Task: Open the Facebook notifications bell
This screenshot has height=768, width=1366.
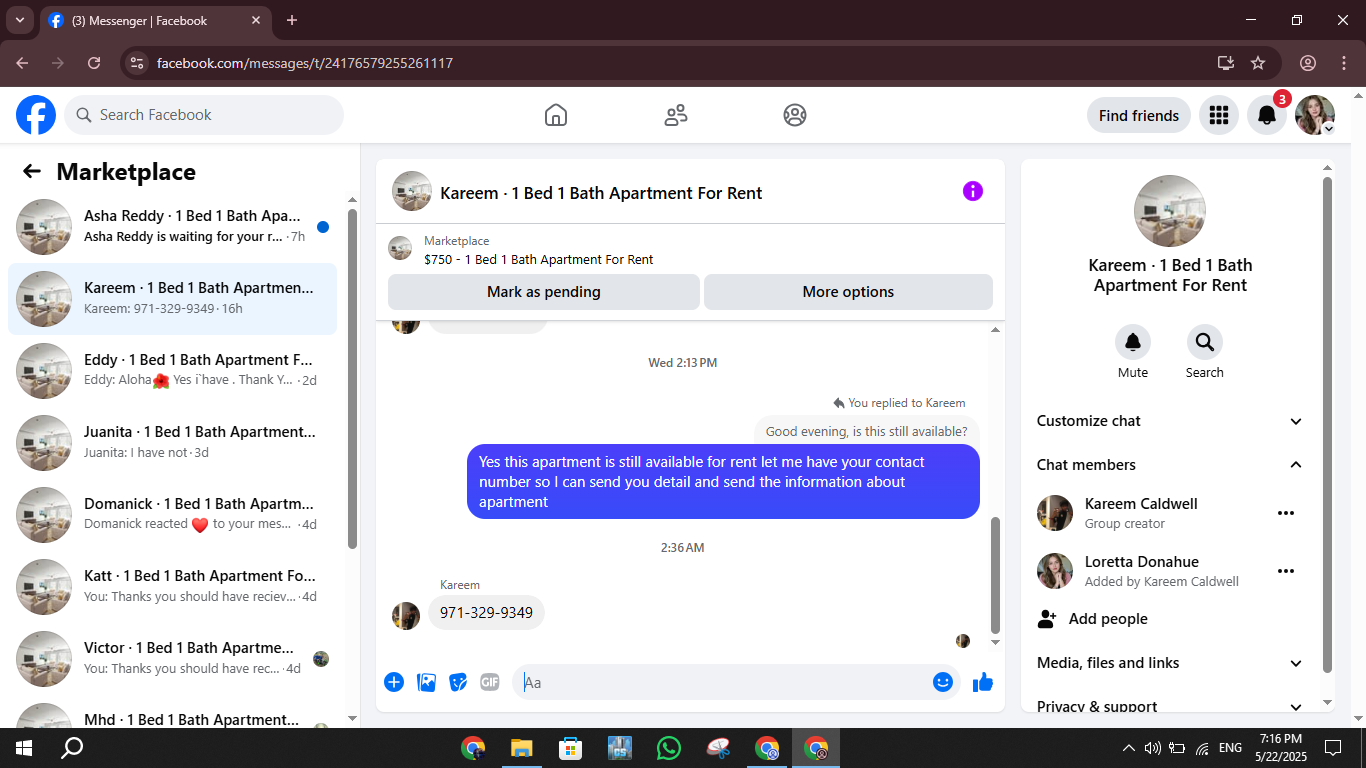Action: (x=1266, y=115)
